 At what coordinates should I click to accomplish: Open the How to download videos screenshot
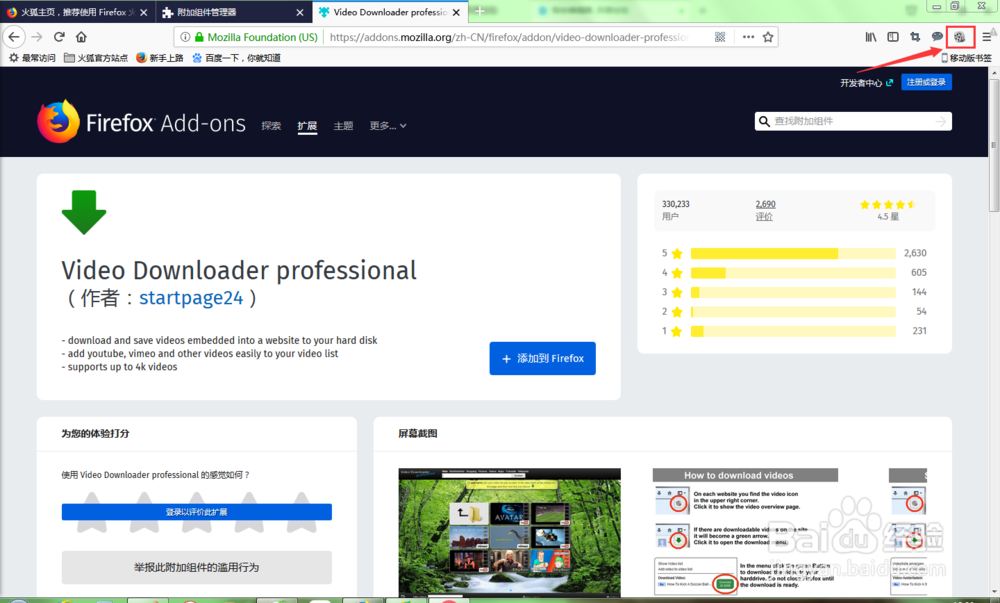[745, 532]
